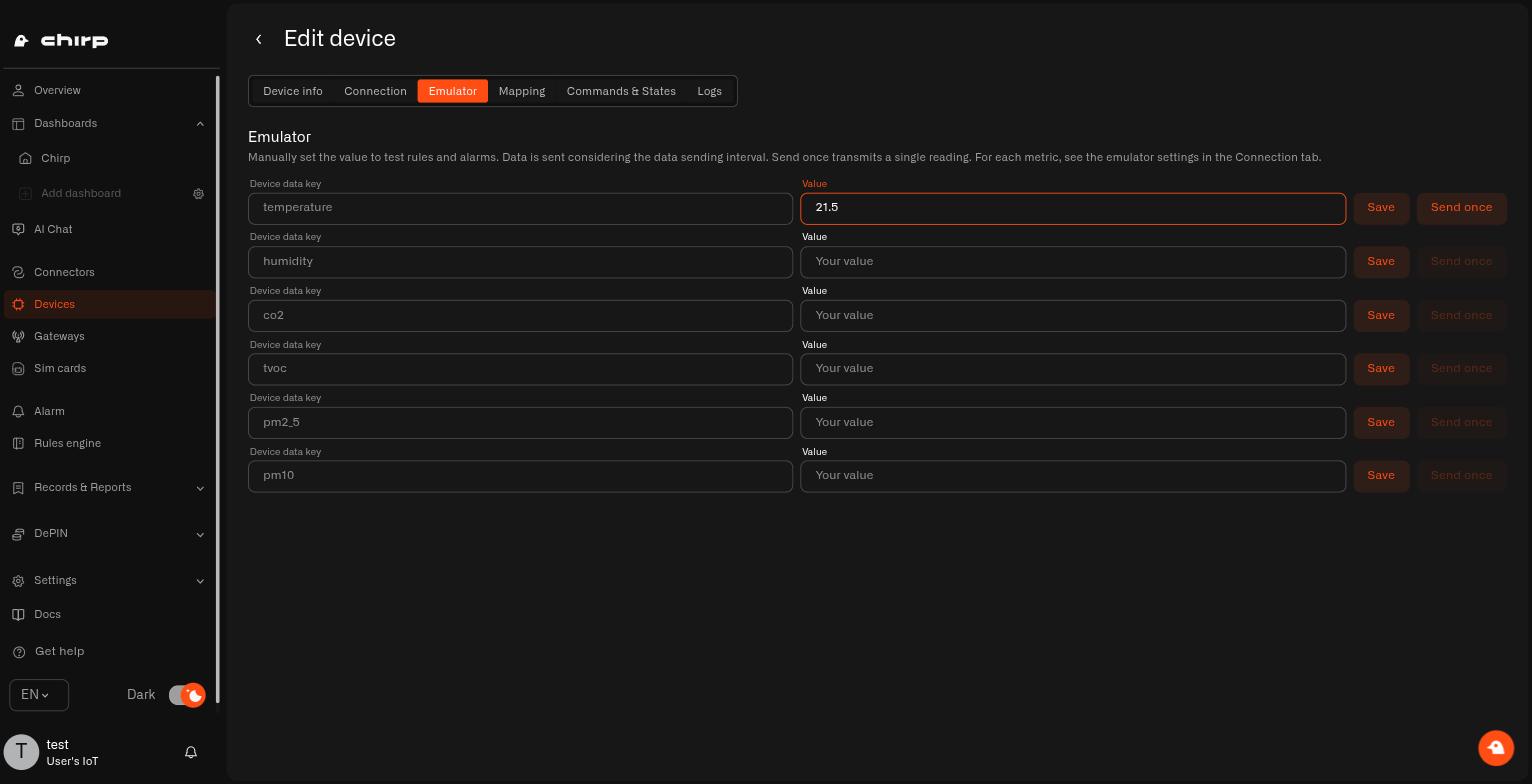Open the Chirp dashboard
This screenshot has width=1532, height=784.
click(x=55, y=158)
